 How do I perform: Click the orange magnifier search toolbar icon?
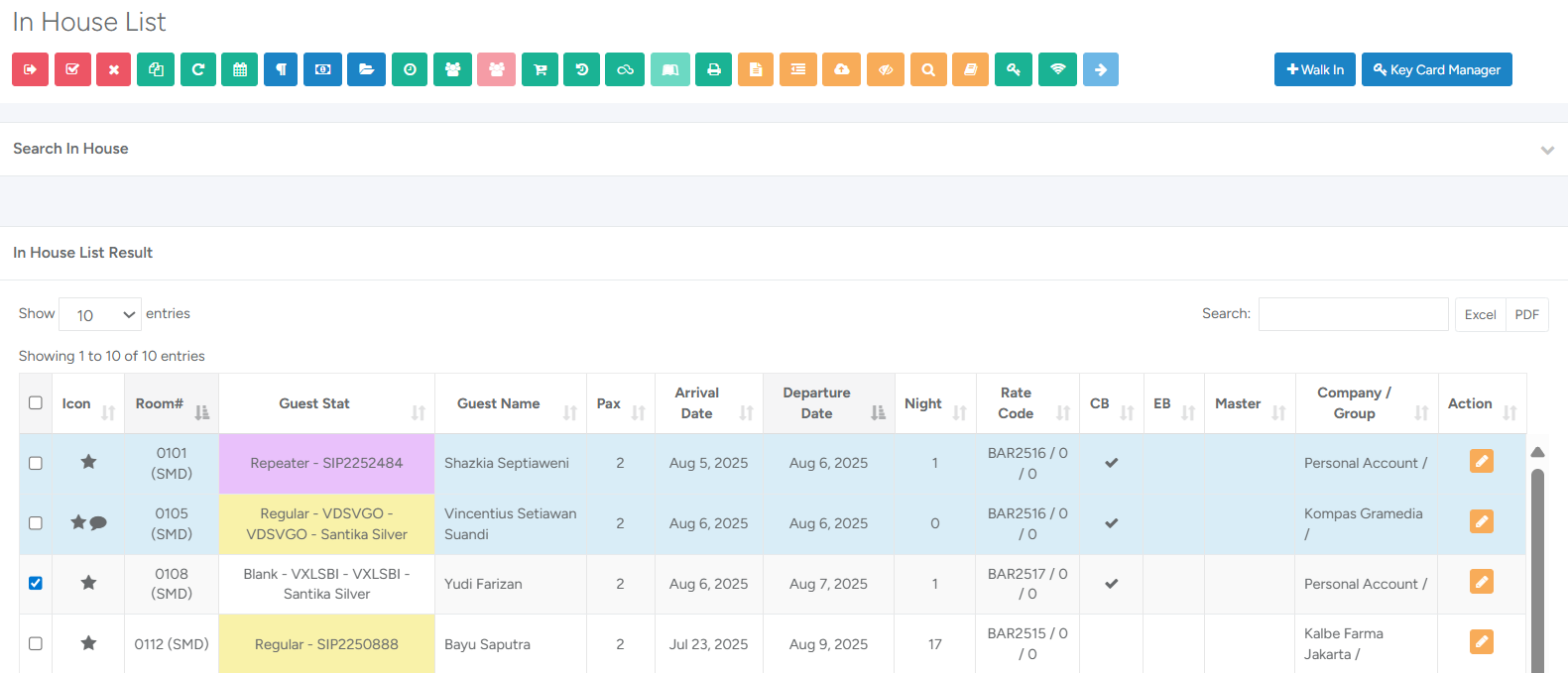tap(928, 69)
